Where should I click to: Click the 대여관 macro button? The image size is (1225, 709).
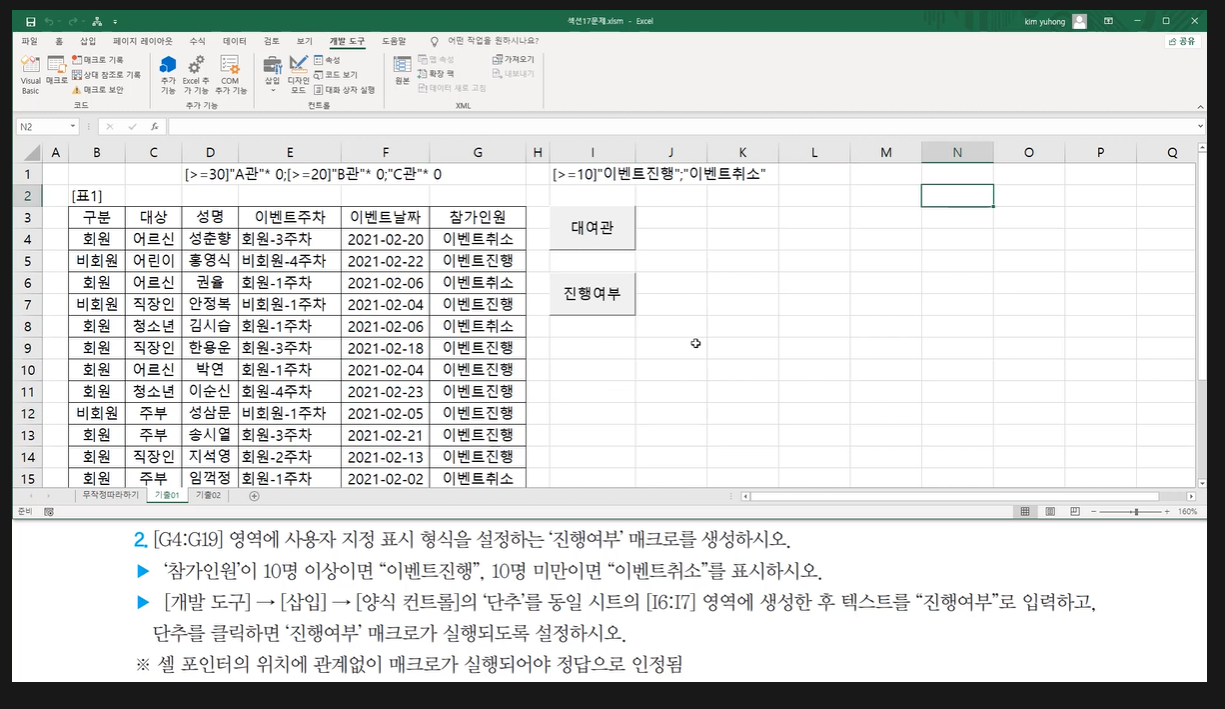point(592,228)
